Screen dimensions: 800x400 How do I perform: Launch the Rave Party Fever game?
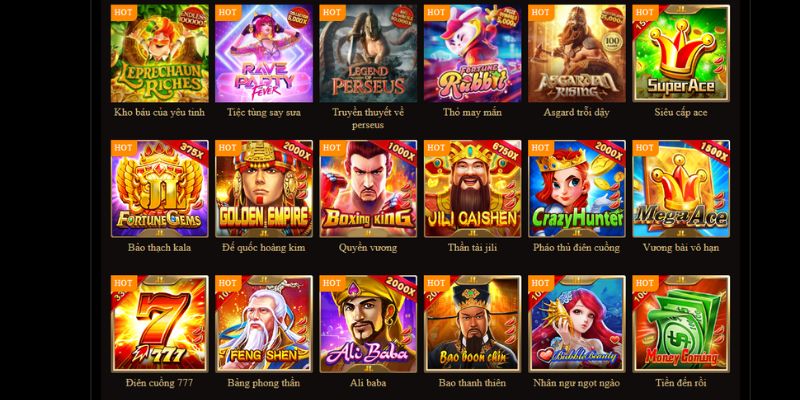[x=264, y=54]
